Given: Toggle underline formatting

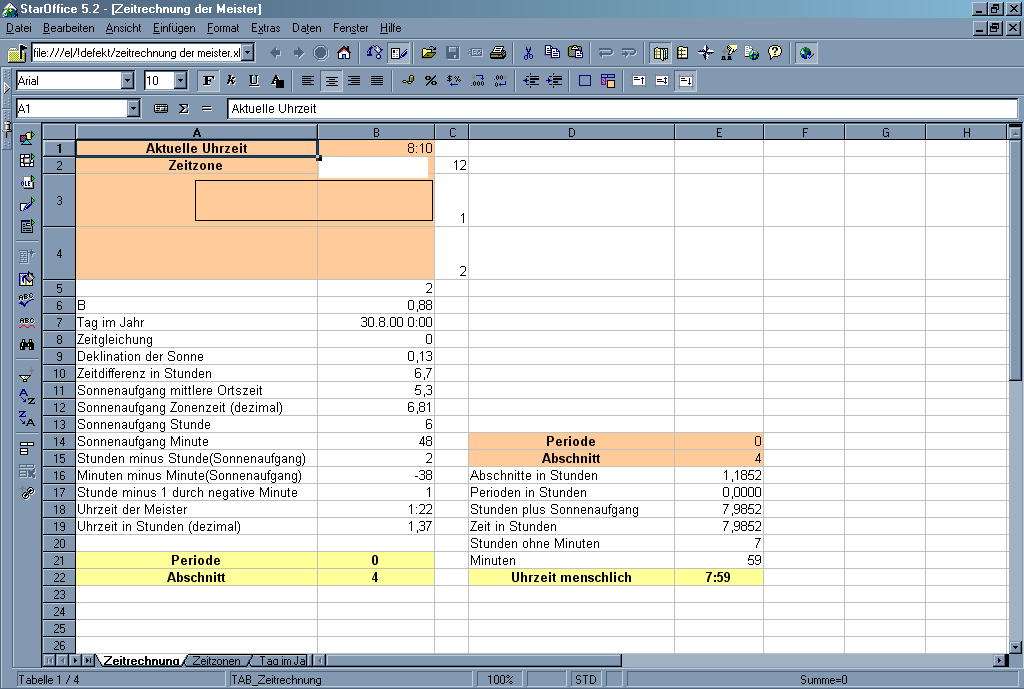Looking at the screenshot, I should pos(253,81).
